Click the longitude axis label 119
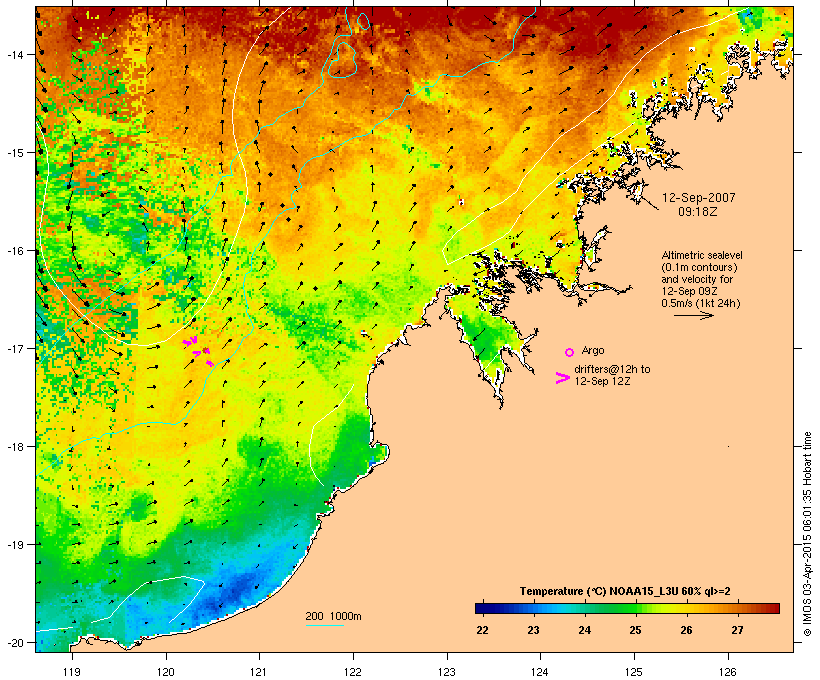The image size is (820, 680). click(x=72, y=672)
